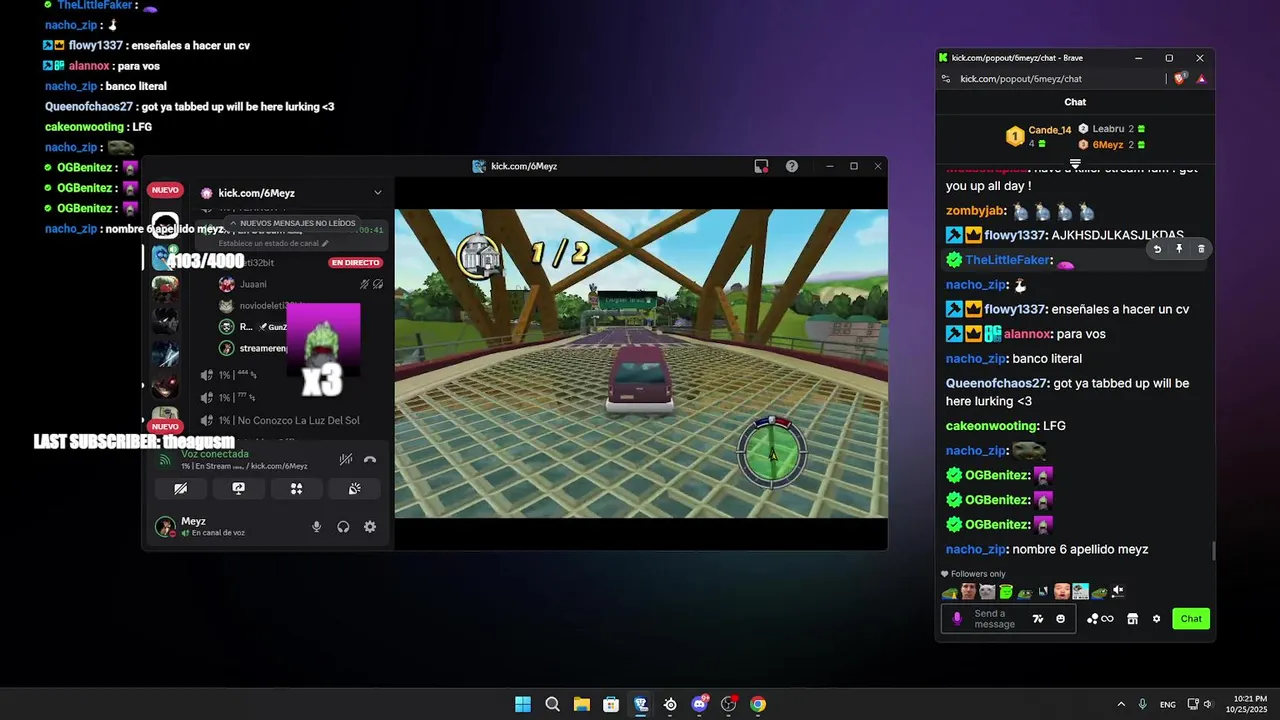The height and width of the screenshot is (720, 1280).
Task: Click the delete trash icon on TheLittleFaker message
Action: pyautogui.click(x=1201, y=249)
